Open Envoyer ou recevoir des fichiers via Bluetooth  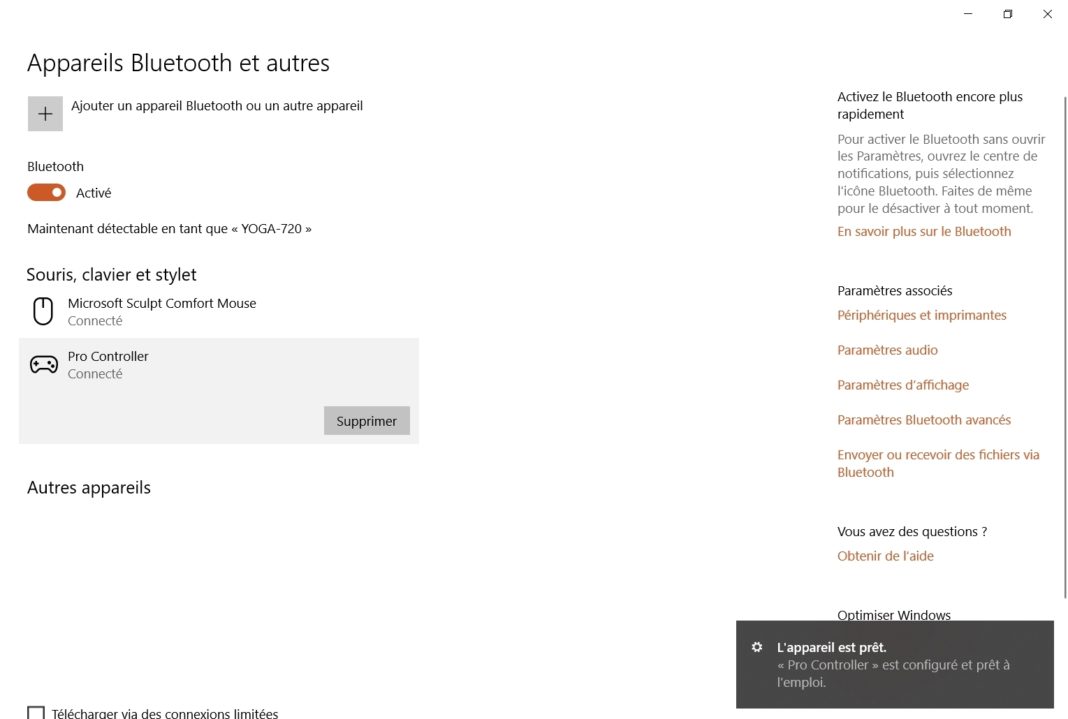(938, 463)
